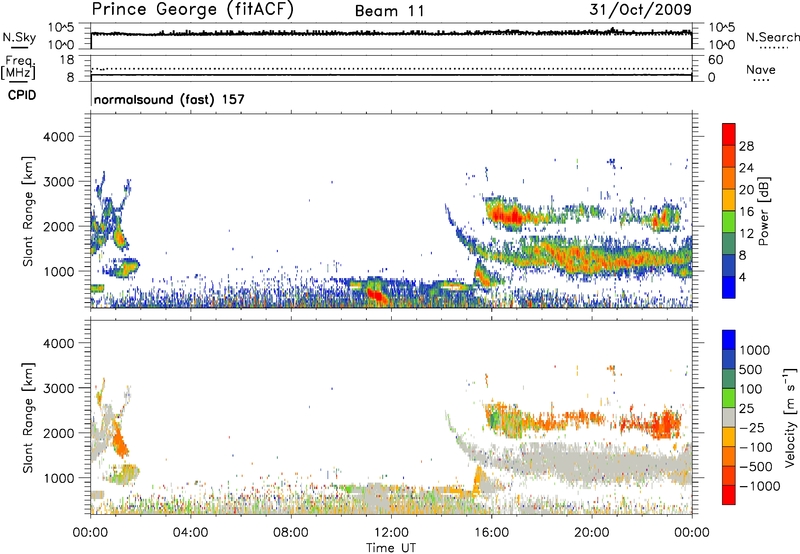The image size is (800, 554).
Task: Click the "Nave" legend label
Action: click(x=761, y=70)
